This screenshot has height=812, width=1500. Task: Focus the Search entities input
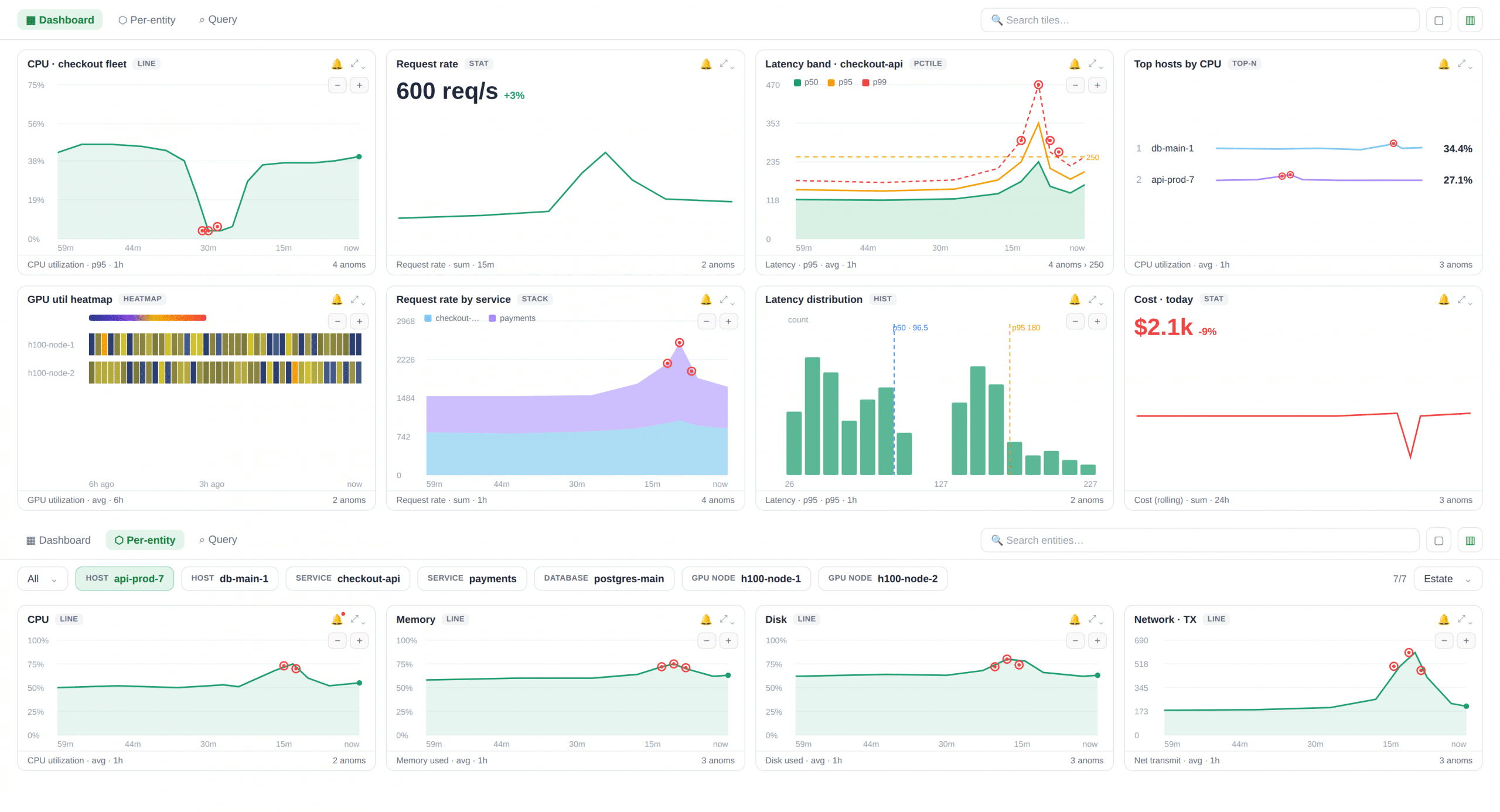(x=1200, y=540)
